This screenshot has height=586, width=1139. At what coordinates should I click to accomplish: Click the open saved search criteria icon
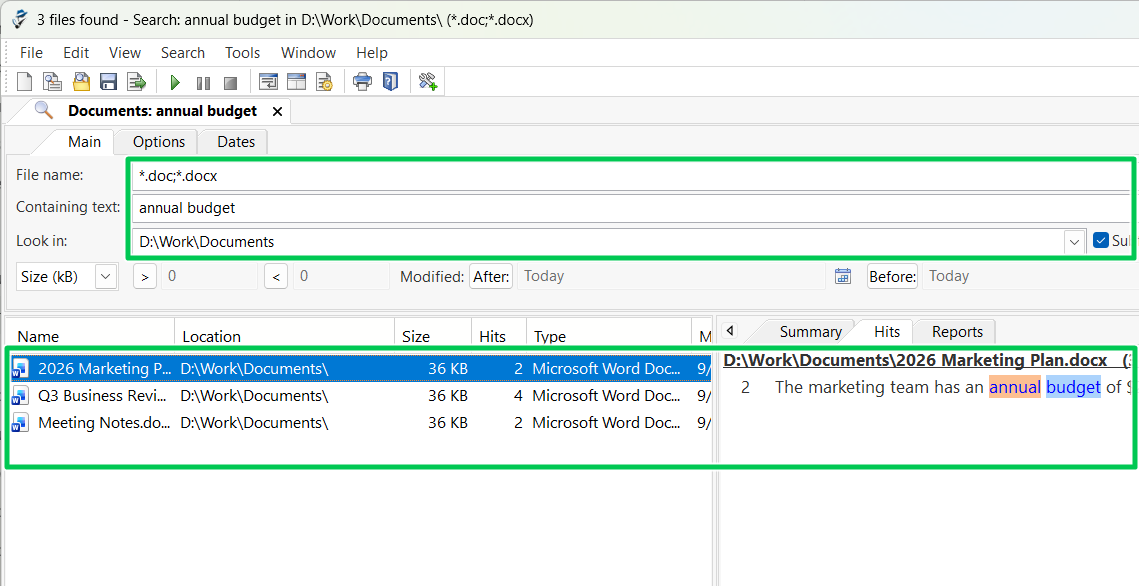coord(52,81)
